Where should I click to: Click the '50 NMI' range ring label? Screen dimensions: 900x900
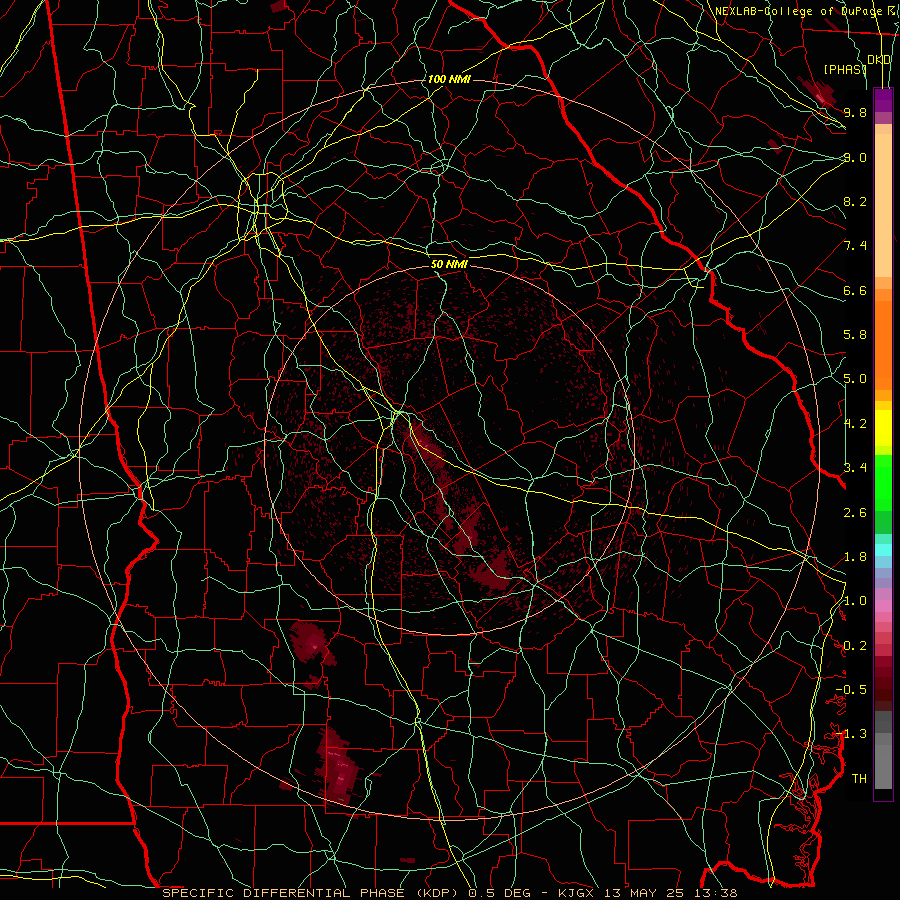click(449, 264)
